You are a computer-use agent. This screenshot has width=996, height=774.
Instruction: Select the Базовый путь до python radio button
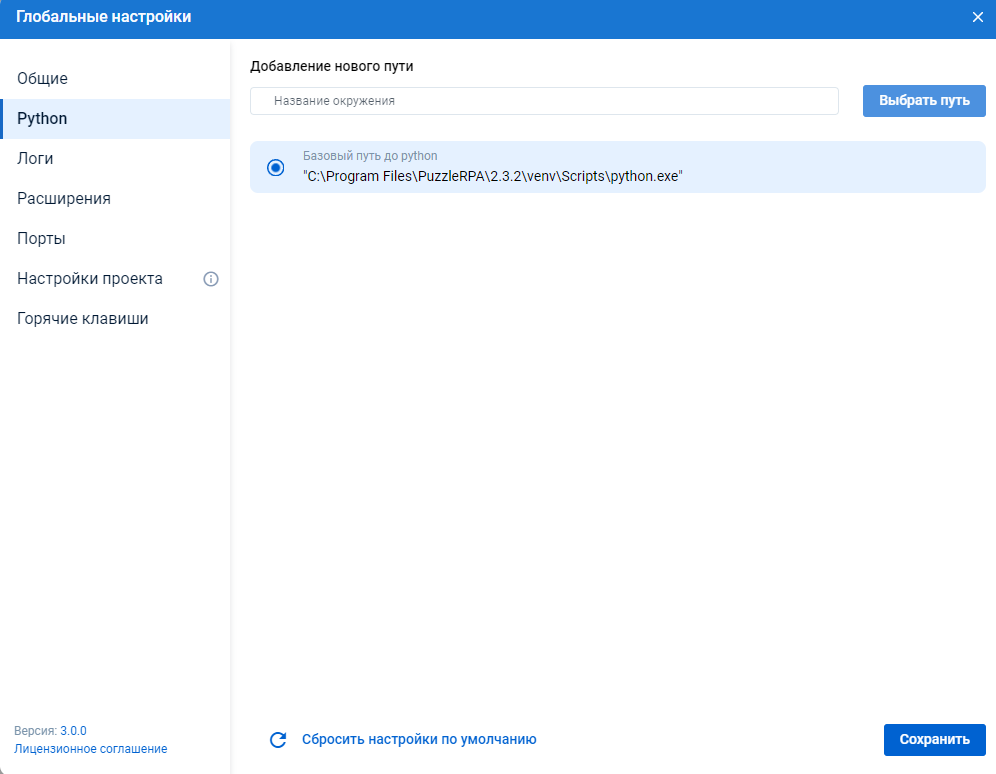coord(276,167)
